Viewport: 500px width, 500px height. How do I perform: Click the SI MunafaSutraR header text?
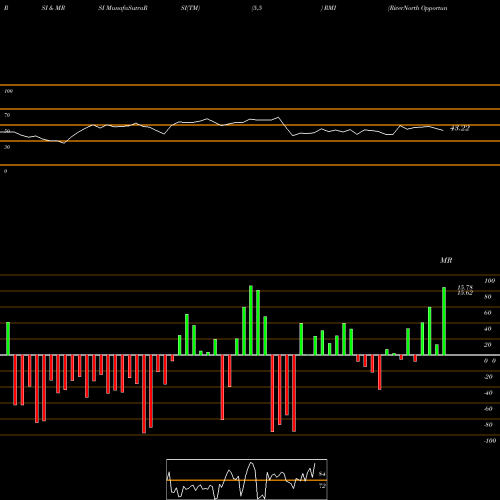tap(123, 8)
